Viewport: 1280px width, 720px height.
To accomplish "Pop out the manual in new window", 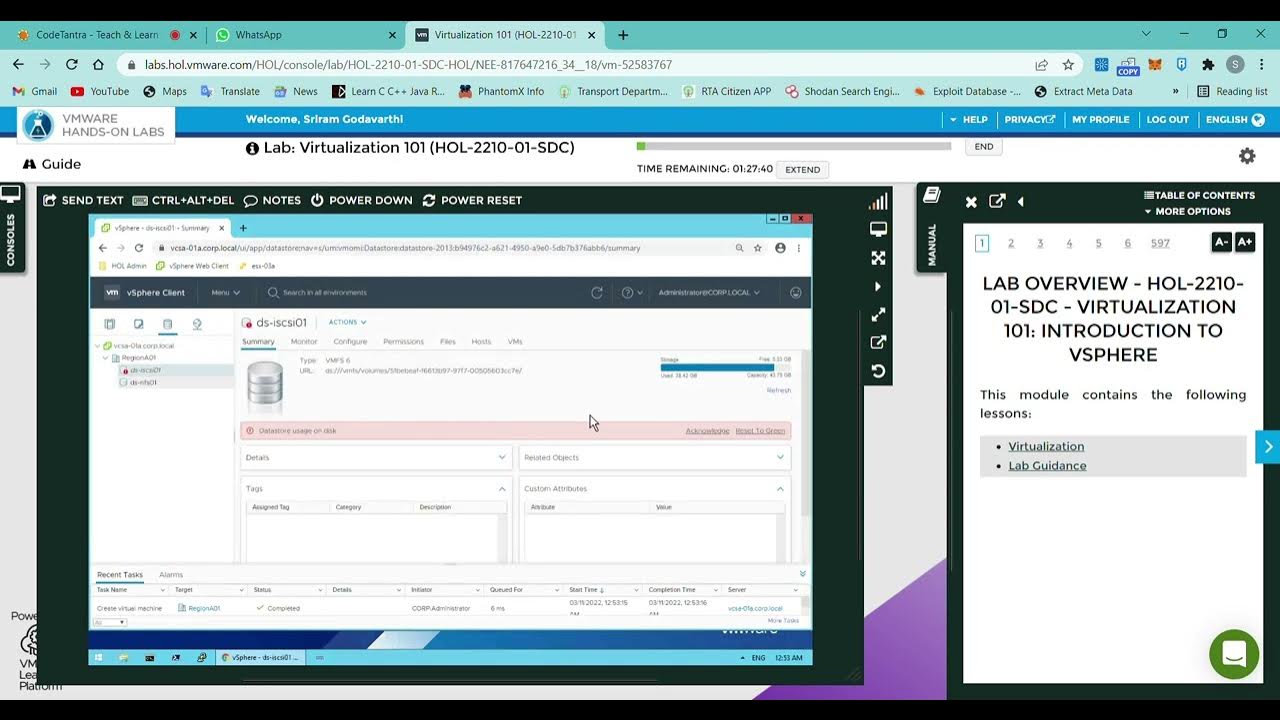I will [997, 201].
